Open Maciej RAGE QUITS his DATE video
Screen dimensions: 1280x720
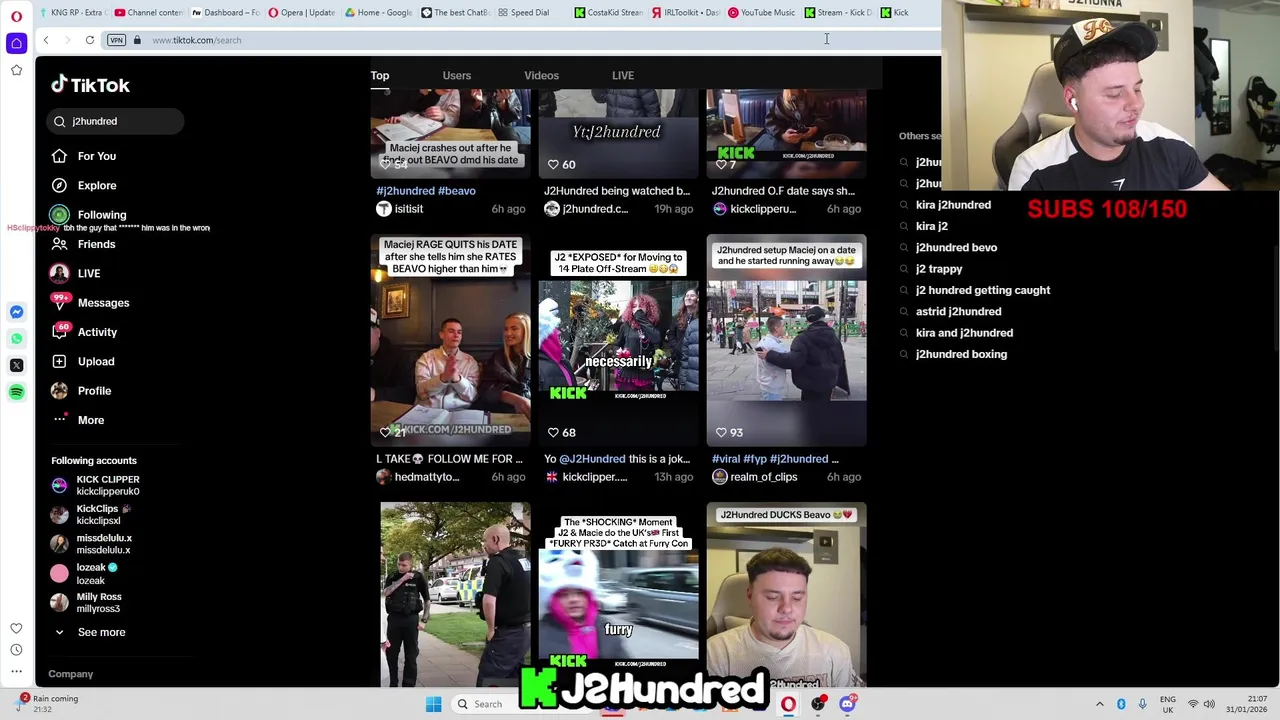click(x=450, y=340)
